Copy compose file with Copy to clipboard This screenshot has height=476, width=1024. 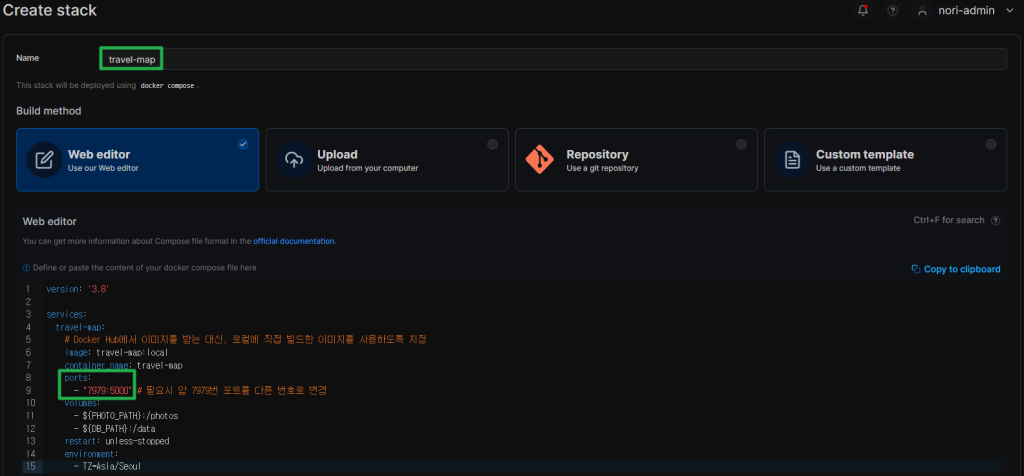[x=955, y=269]
